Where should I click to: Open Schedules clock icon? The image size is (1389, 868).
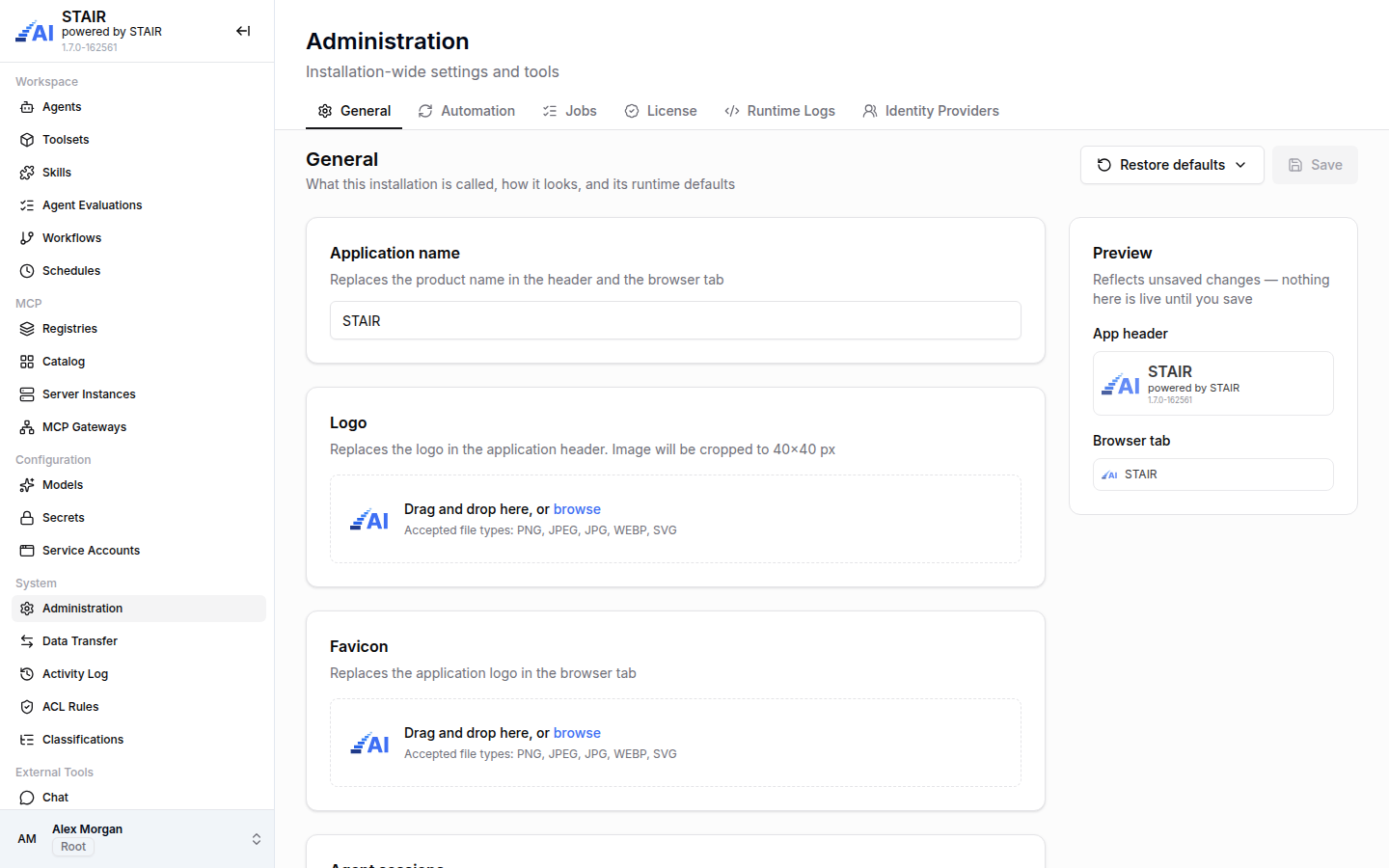click(x=27, y=271)
